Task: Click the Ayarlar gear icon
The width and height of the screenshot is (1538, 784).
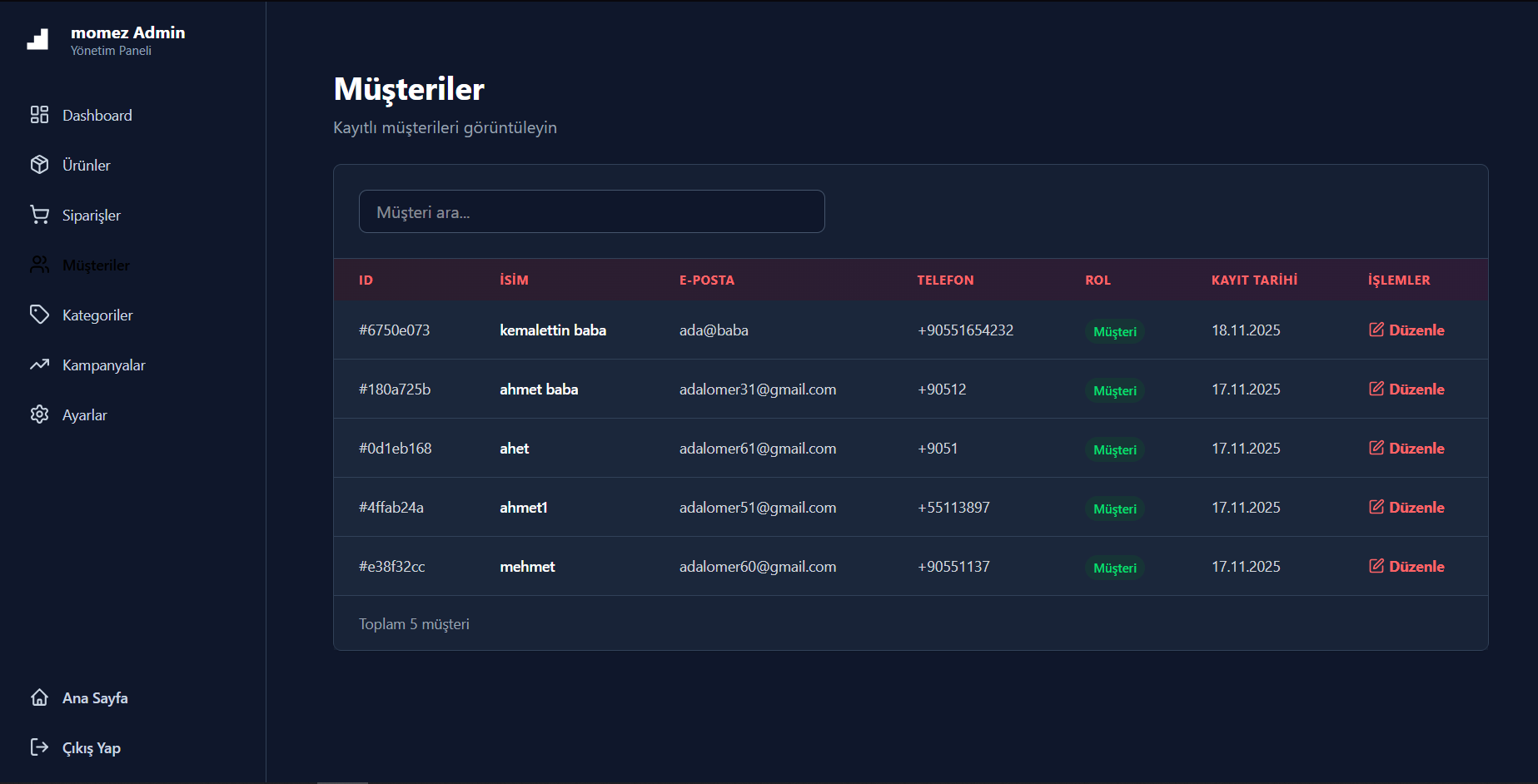Action: click(39, 414)
